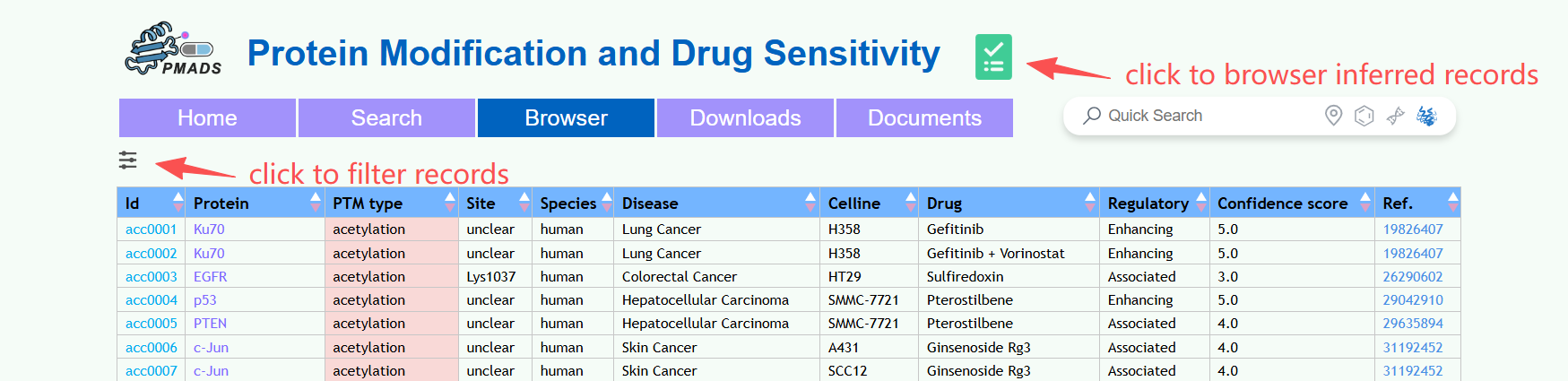Viewport: 1568px width, 381px height.
Task: Select the benzene ring drug search icon
Action: tap(1364, 116)
